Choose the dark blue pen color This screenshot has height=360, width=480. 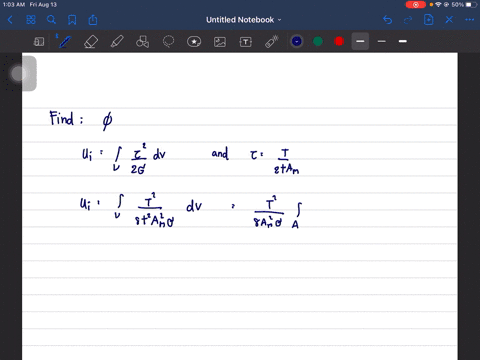(x=297, y=41)
